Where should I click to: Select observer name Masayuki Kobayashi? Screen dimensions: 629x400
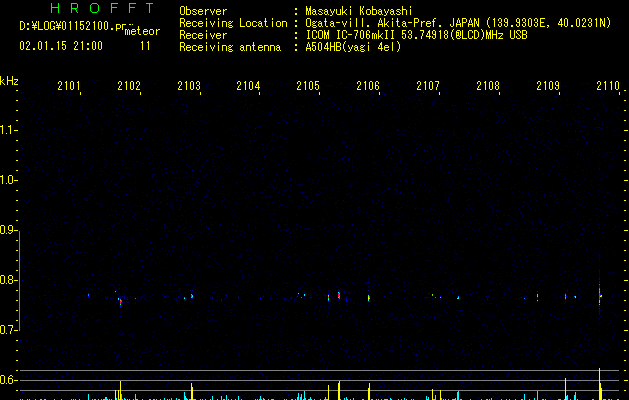tap(358, 11)
